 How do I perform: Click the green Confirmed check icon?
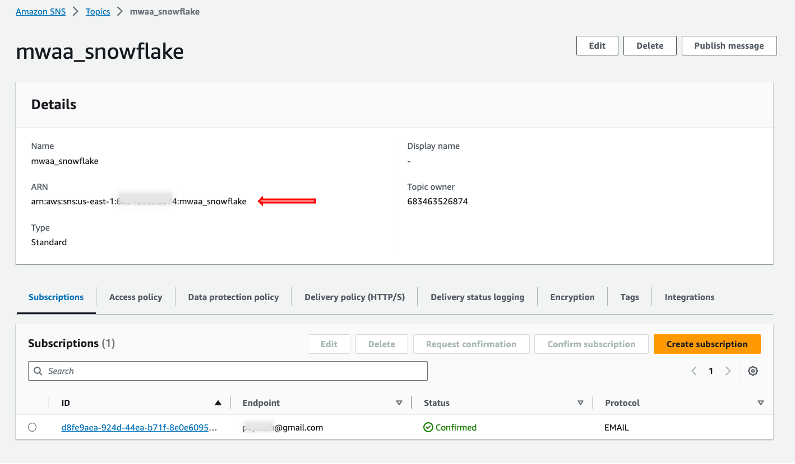tap(428, 427)
